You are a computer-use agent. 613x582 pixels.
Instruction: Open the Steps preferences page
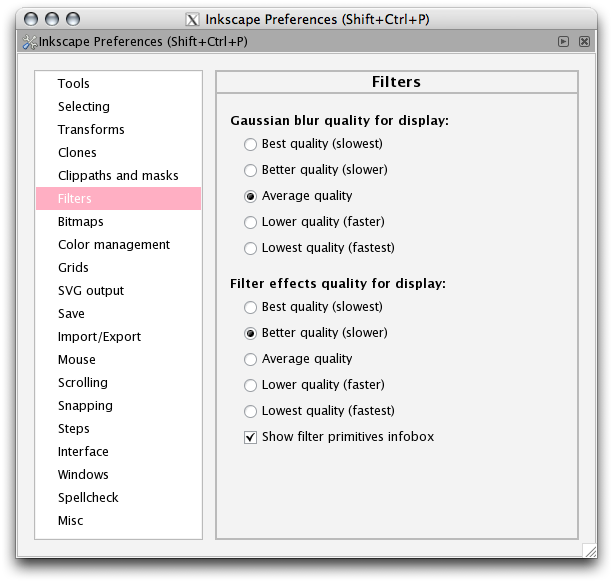point(118,429)
